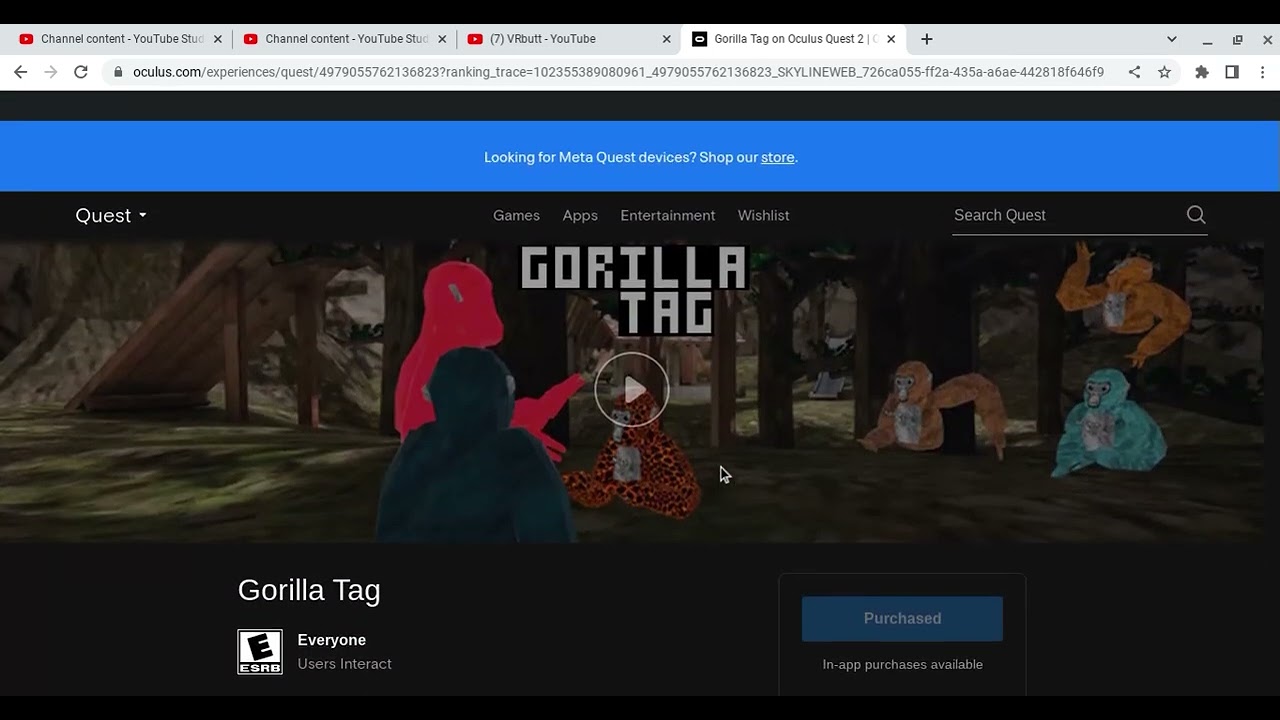Open the Extensions puzzle icon
1280x720 pixels.
coord(1202,72)
